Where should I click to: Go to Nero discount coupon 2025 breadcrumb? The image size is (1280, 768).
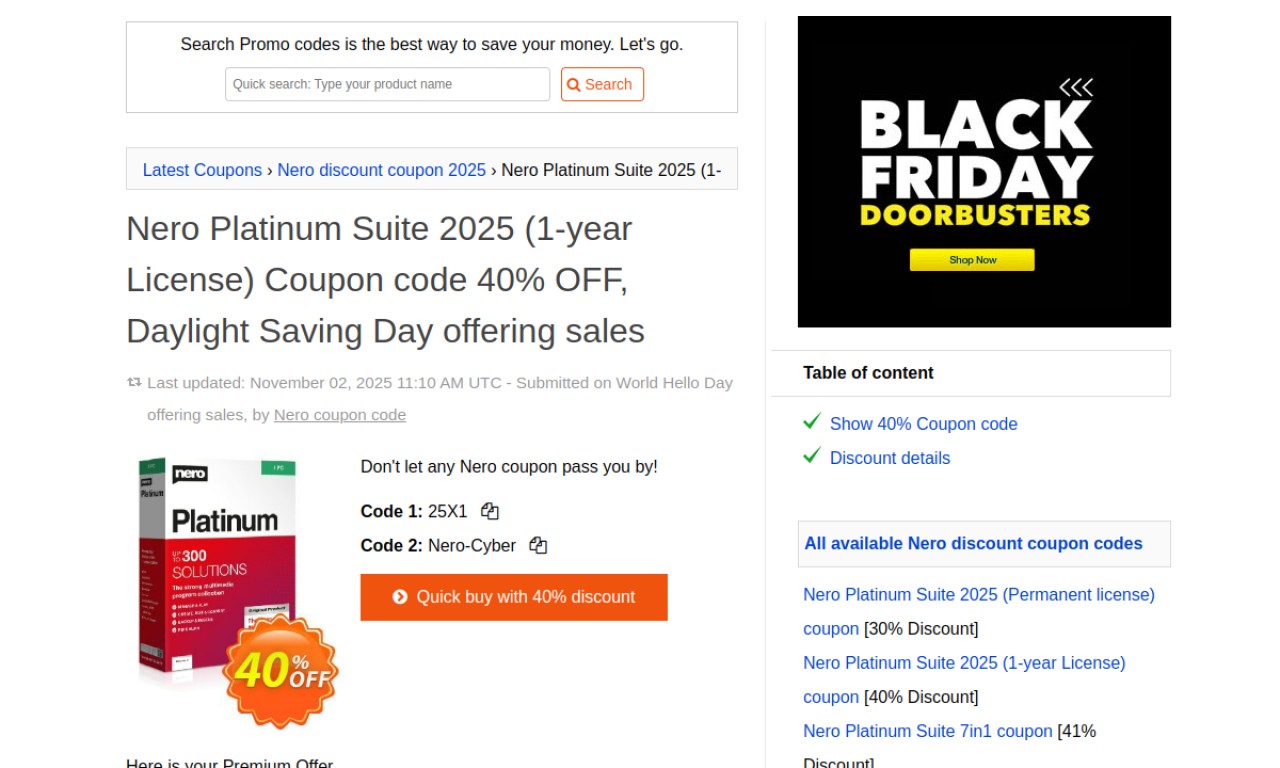pos(382,170)
